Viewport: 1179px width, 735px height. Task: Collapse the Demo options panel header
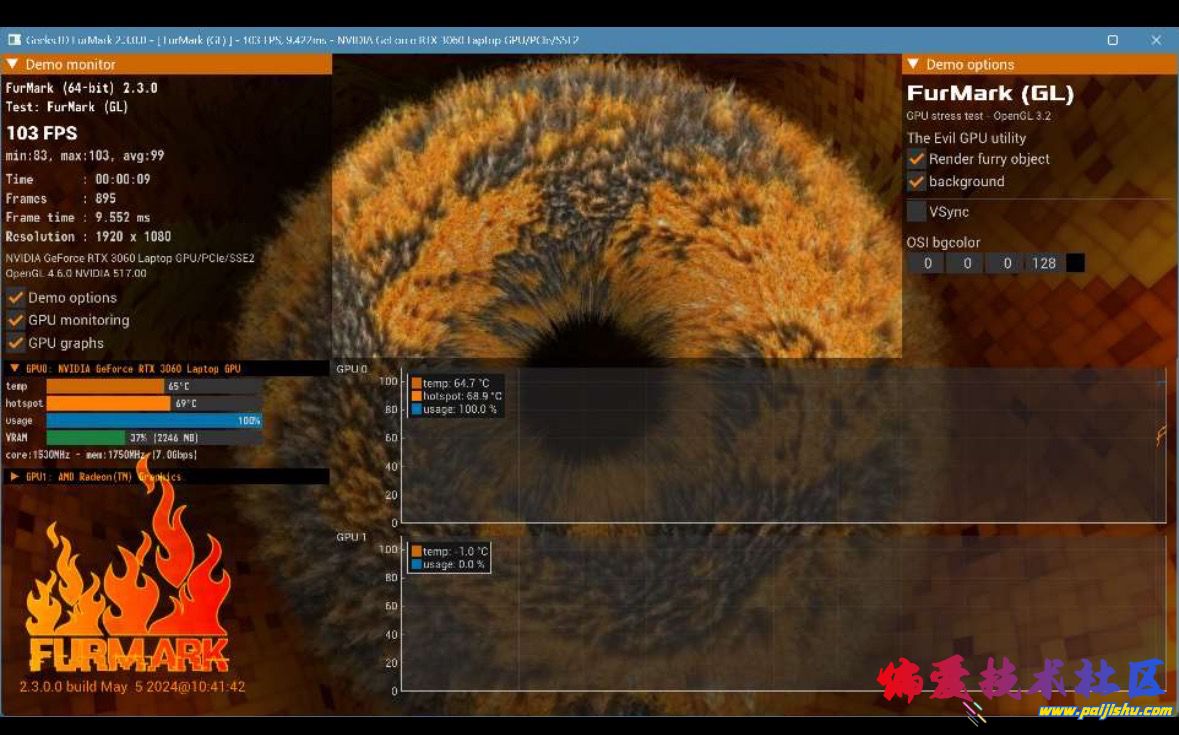coord(912,64)
